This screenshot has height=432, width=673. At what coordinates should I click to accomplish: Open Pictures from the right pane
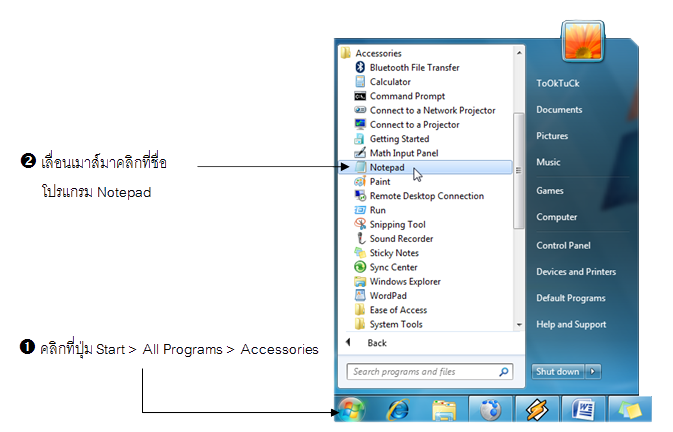(552, 136)
